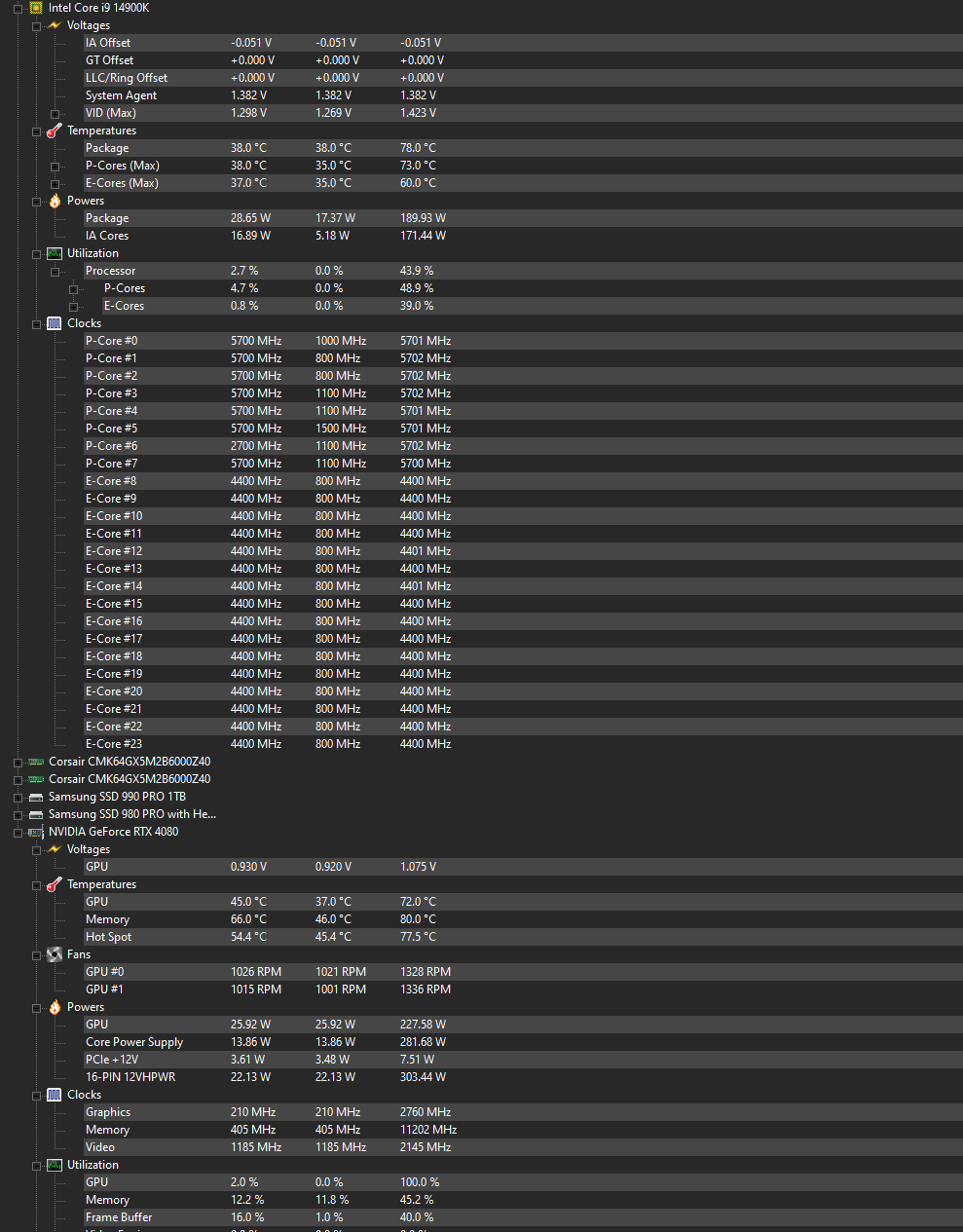Screen dimensions: 963x1232
Task: Expand the P-Cores (Max) temperature row
Action: point(55,167)
